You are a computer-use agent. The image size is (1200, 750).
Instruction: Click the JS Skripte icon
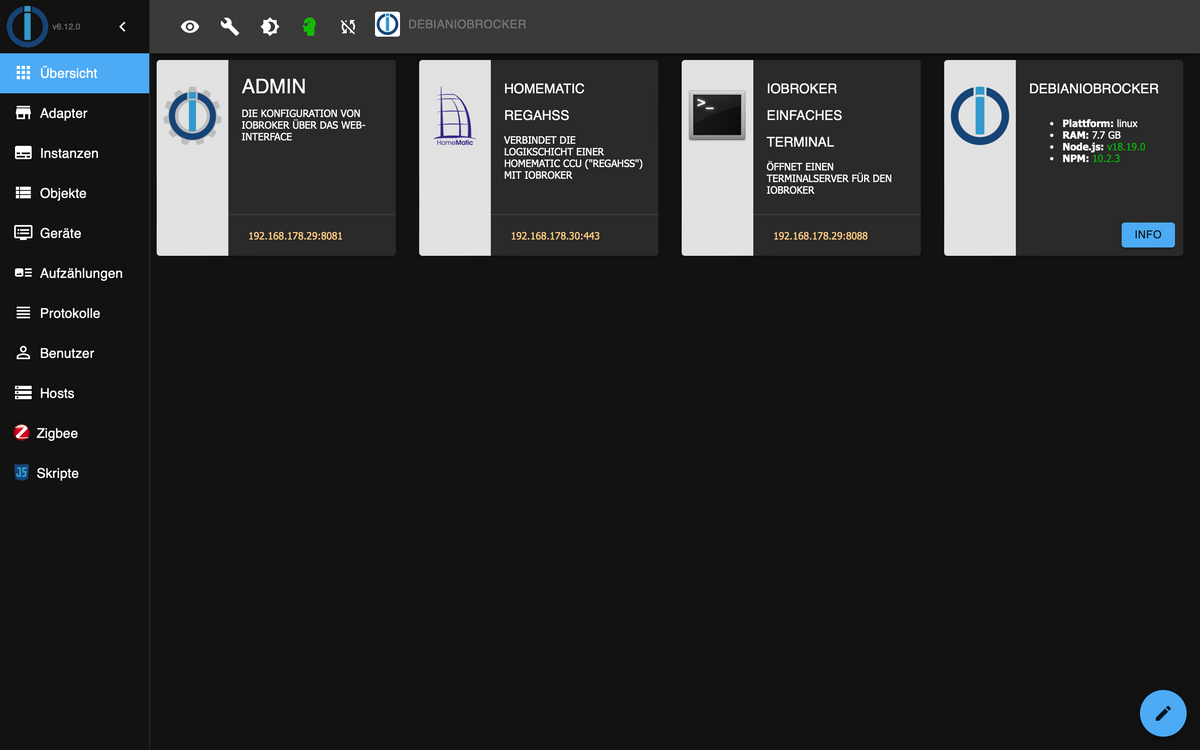(22, 473)
